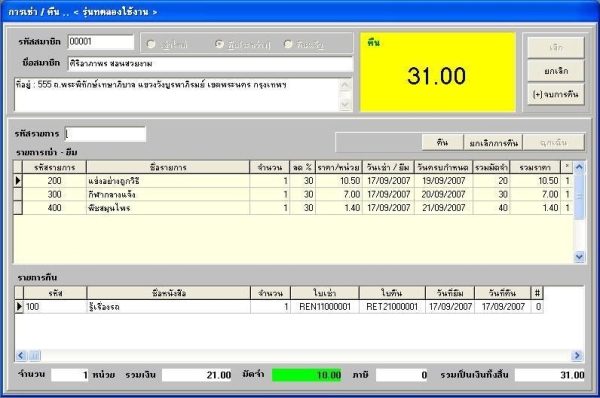Click the greyed-out ฉุกเฉิน button
This screenshot has height=398, width=600.
click(554, 142)
